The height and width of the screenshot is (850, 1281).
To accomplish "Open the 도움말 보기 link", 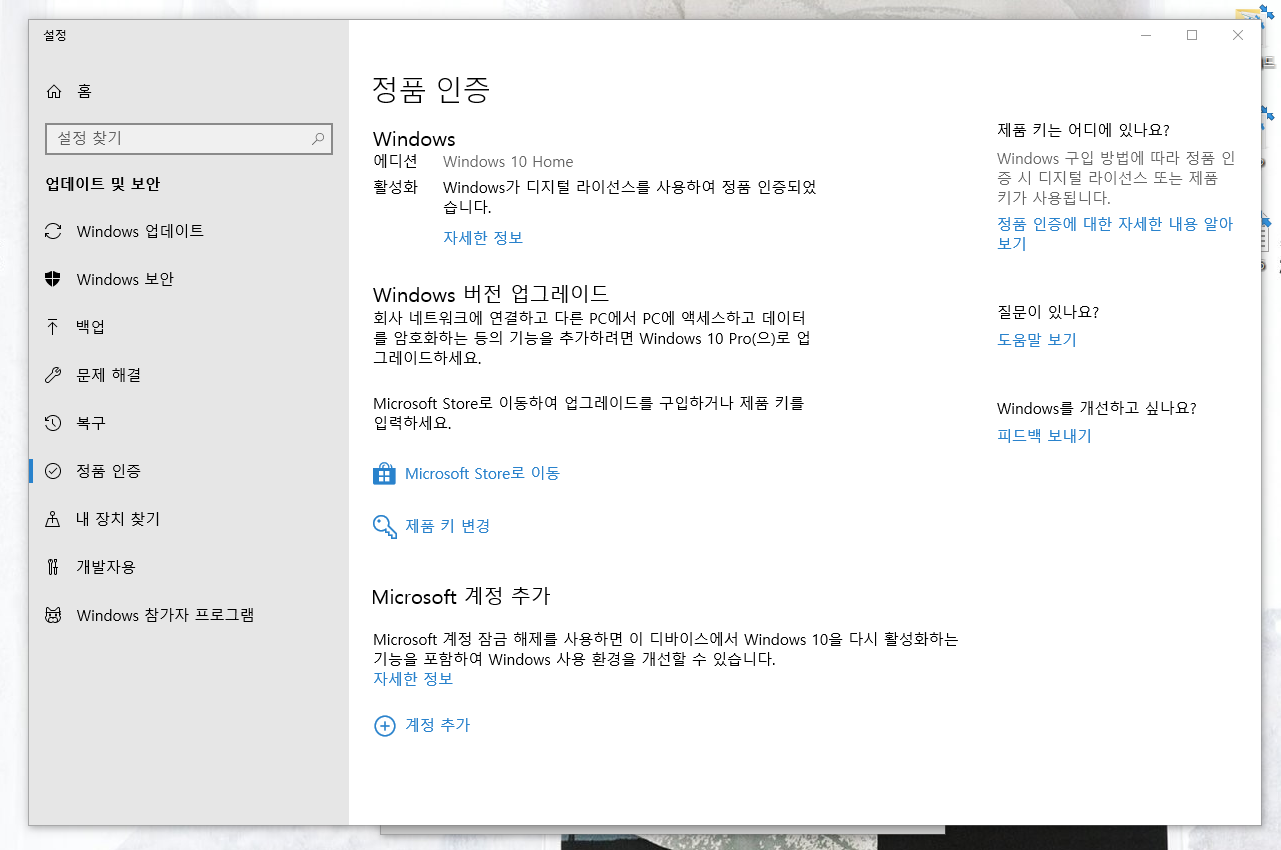I will coord(1037,340).
